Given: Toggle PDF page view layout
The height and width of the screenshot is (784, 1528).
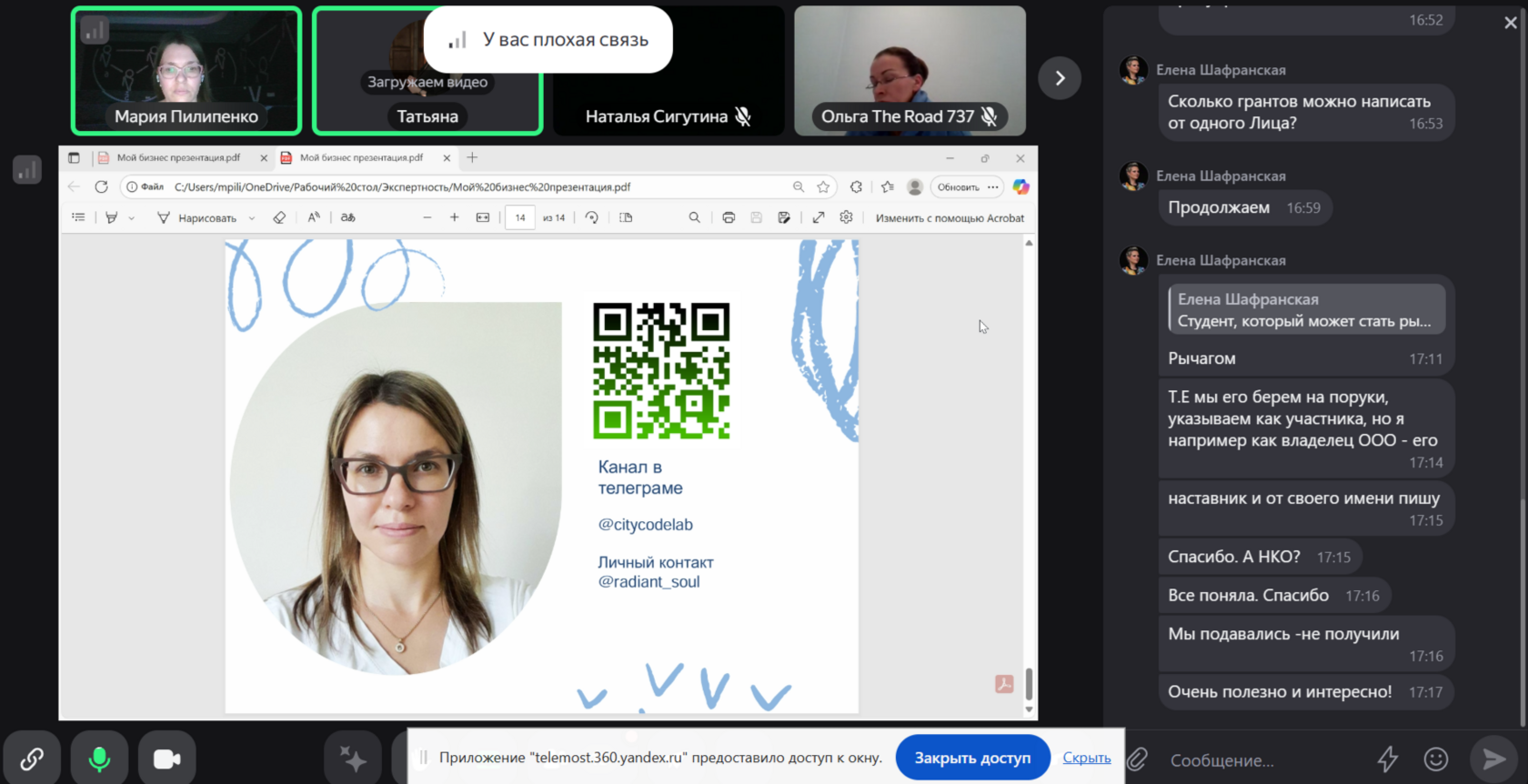Looking at the screenshot, I should coord(626,217).
